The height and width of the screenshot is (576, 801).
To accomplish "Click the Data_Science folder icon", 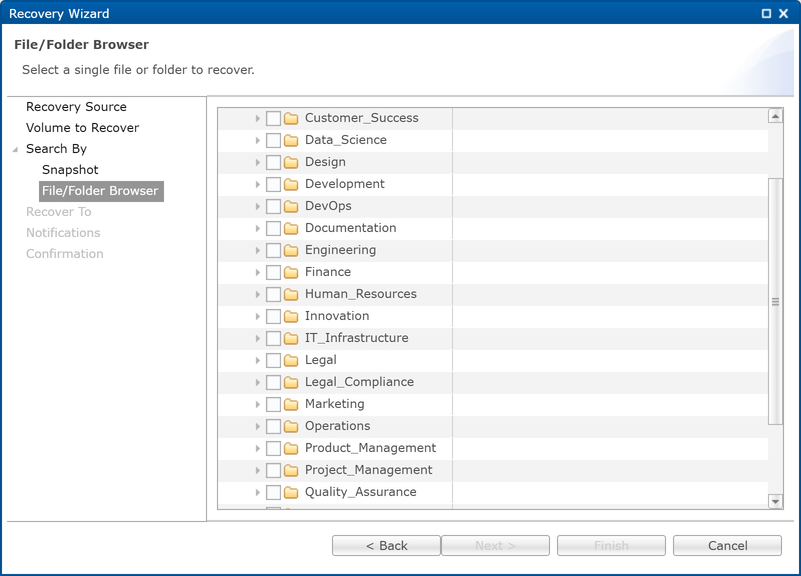I will (291, 140).
